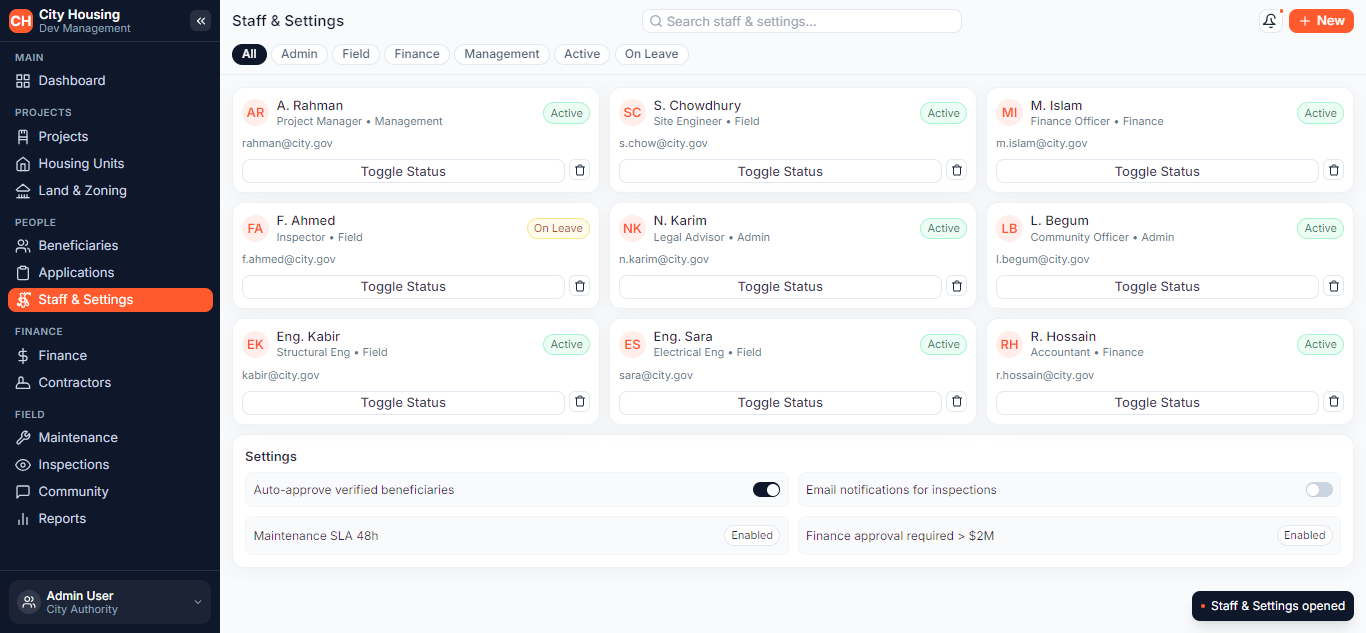Image resolution: width=1366 pixels, height=633 pixels.
Task: Open notifications bell
Action: (1270, 21)
